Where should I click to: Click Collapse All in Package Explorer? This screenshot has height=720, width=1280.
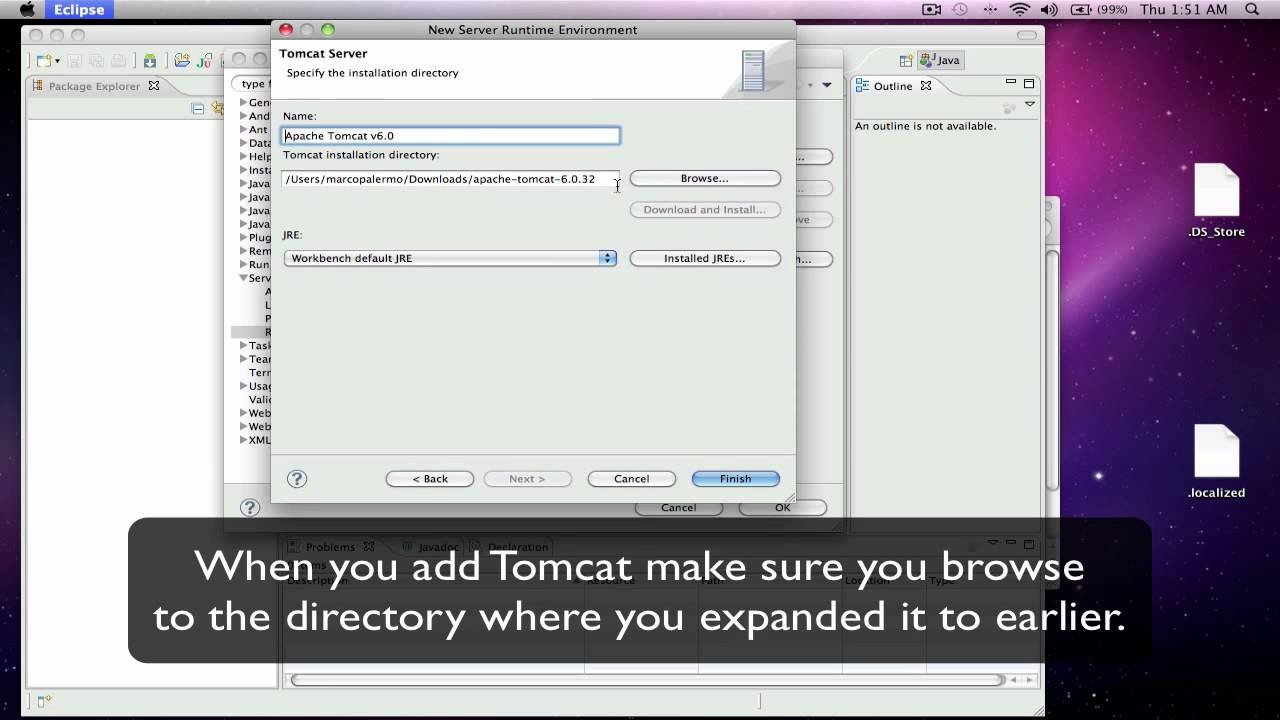[198, 108]
